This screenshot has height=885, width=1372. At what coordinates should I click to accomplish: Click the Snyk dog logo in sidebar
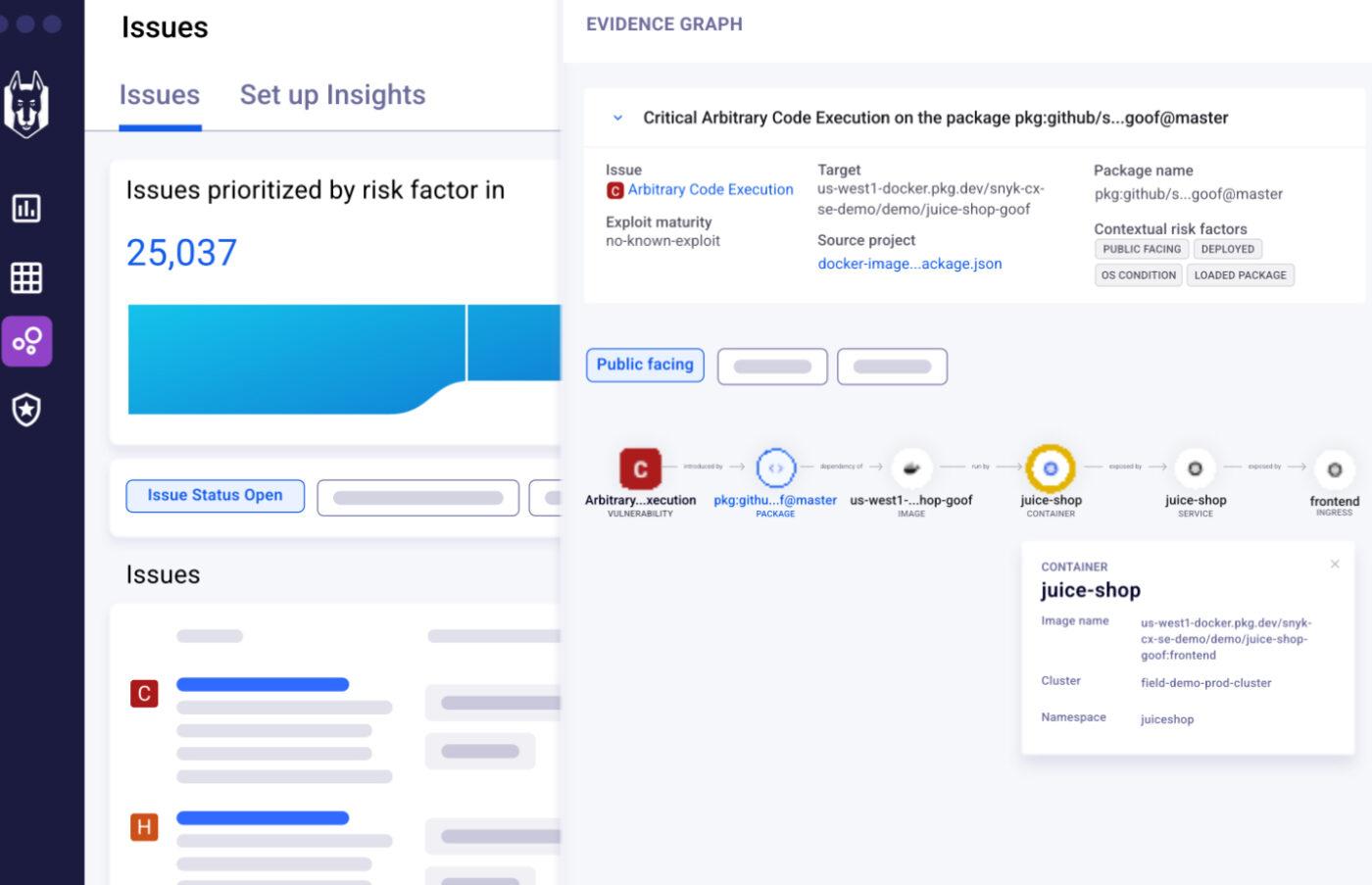26,103
